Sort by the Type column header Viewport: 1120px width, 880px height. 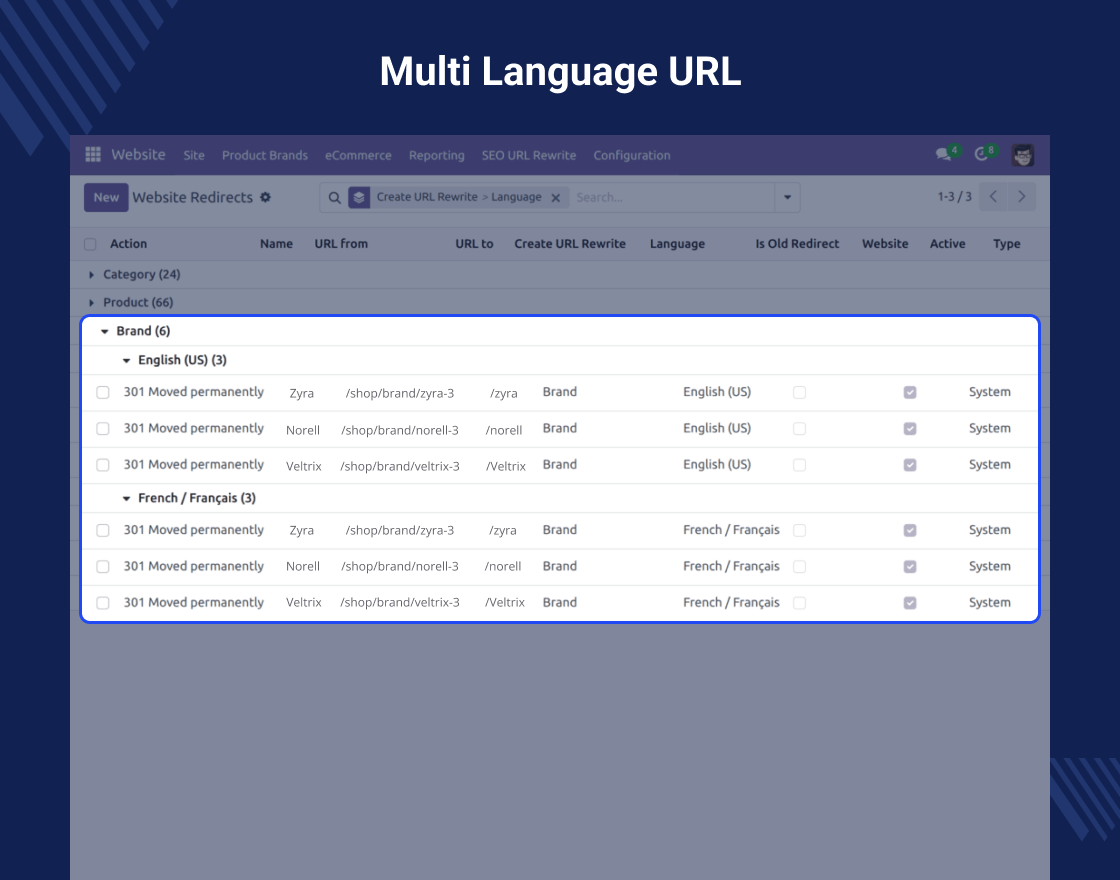point(1006,244)
